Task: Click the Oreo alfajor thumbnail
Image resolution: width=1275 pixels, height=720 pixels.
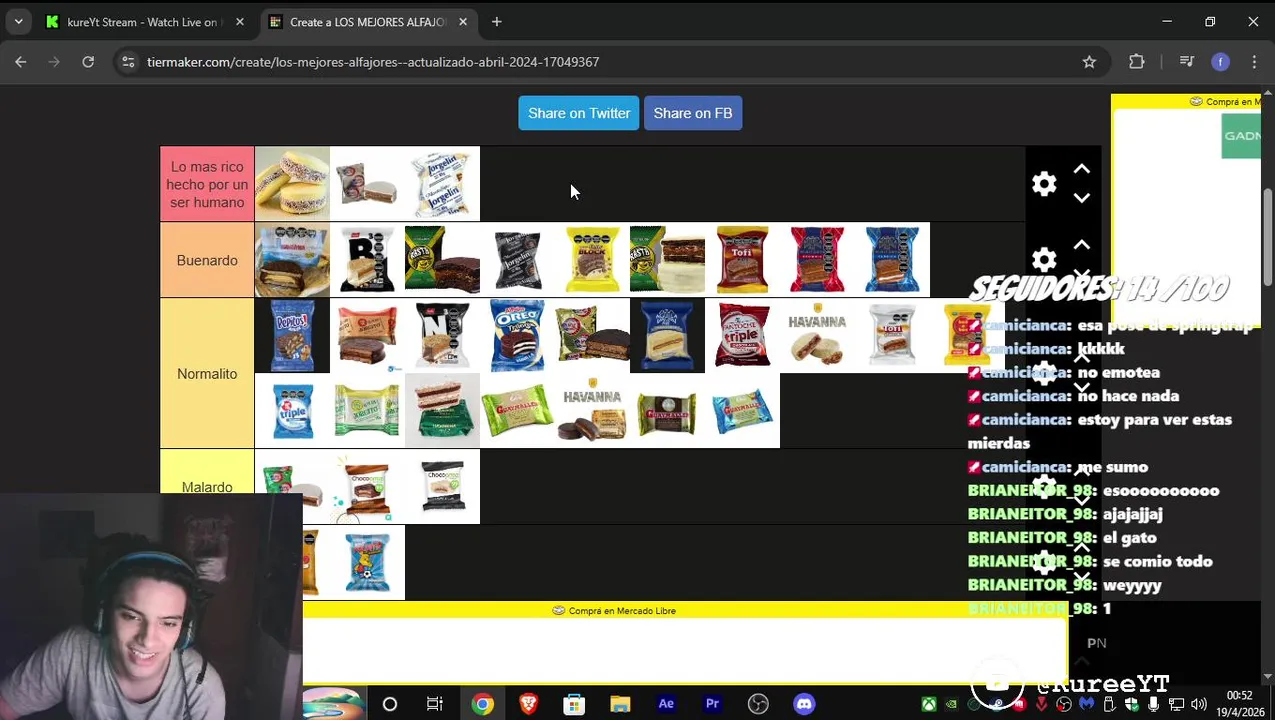Action: coord(517,335)
